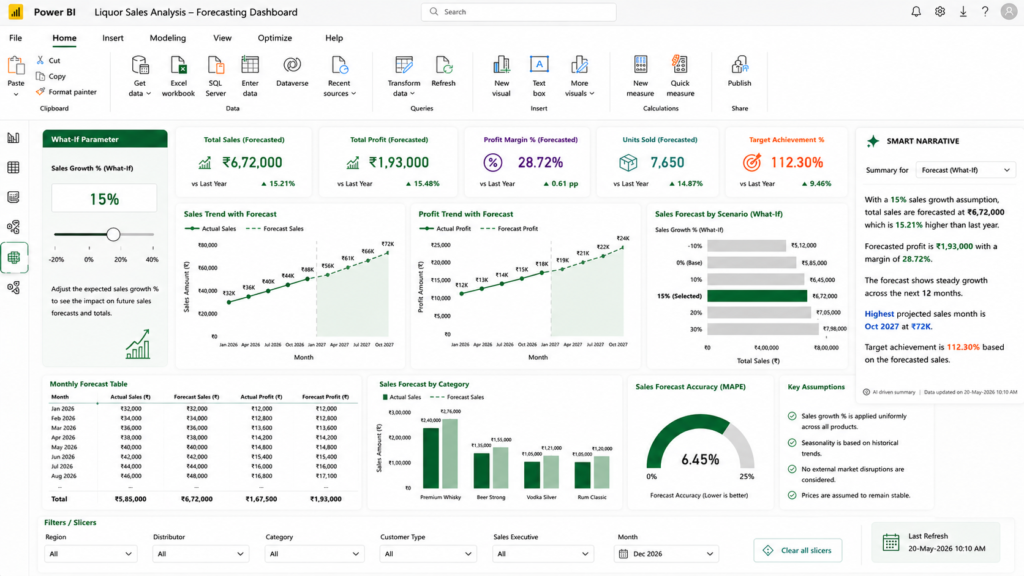Viewport: 1024px width, 576px height.
Task: Switch to Table view in left sidebar
Action: (x=13, y=168)
